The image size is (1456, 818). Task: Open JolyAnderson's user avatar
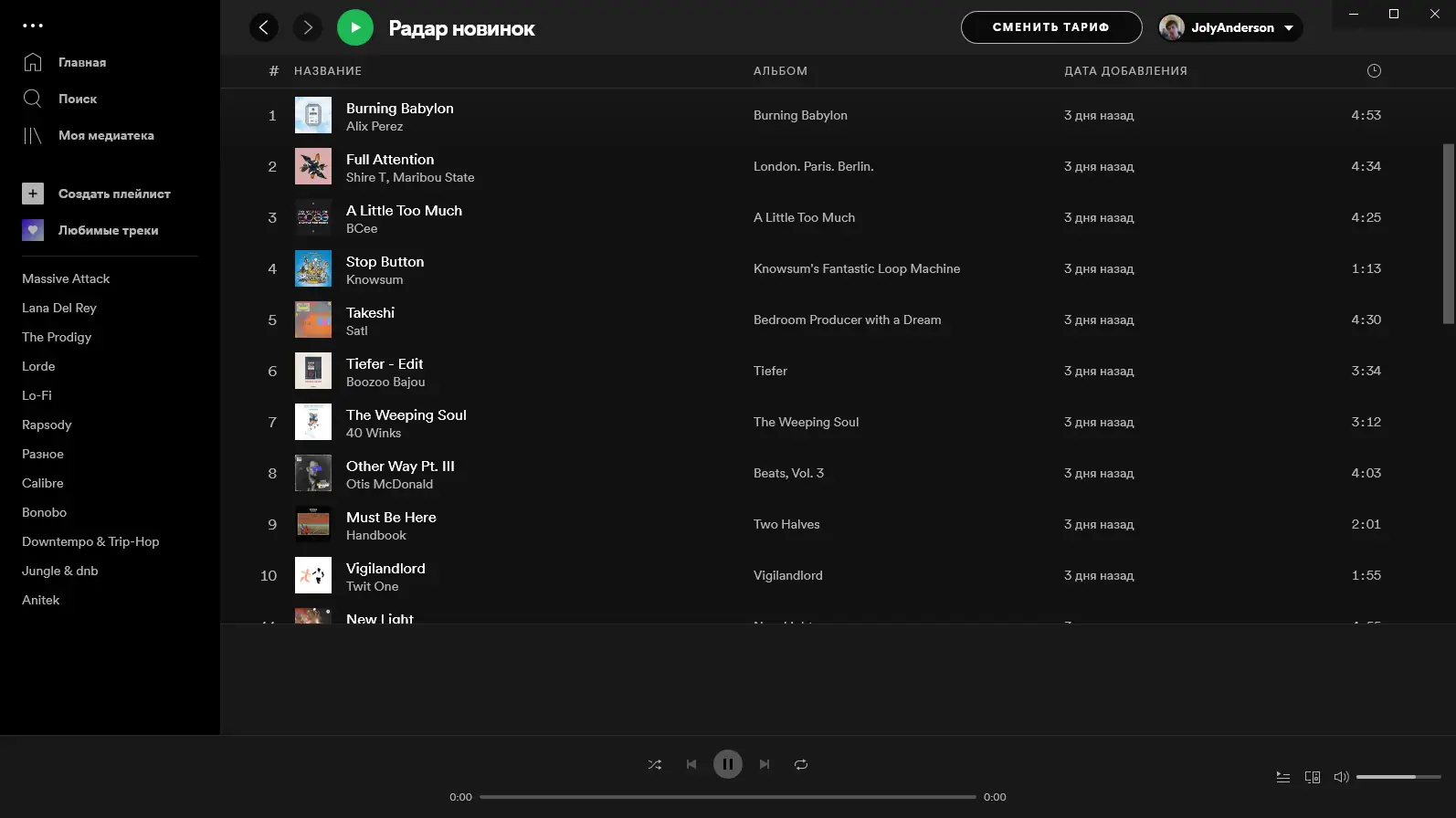(1172, 27)
